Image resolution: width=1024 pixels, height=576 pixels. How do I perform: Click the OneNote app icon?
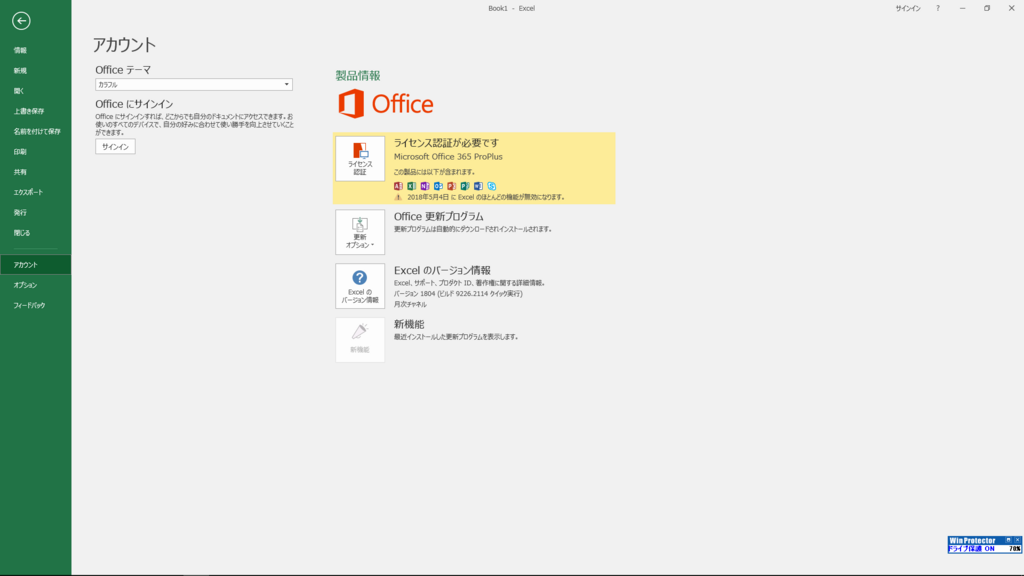[x=425, y=186]
